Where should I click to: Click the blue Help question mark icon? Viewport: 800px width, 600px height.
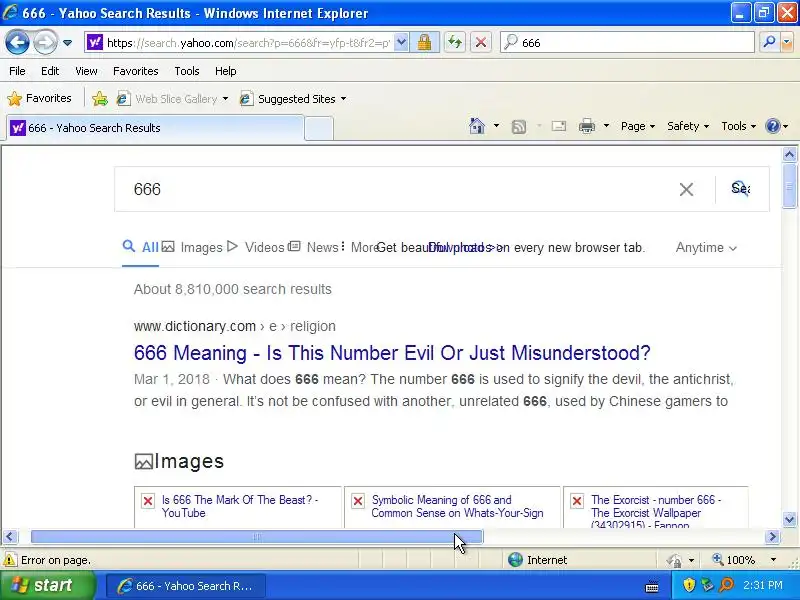773,126
